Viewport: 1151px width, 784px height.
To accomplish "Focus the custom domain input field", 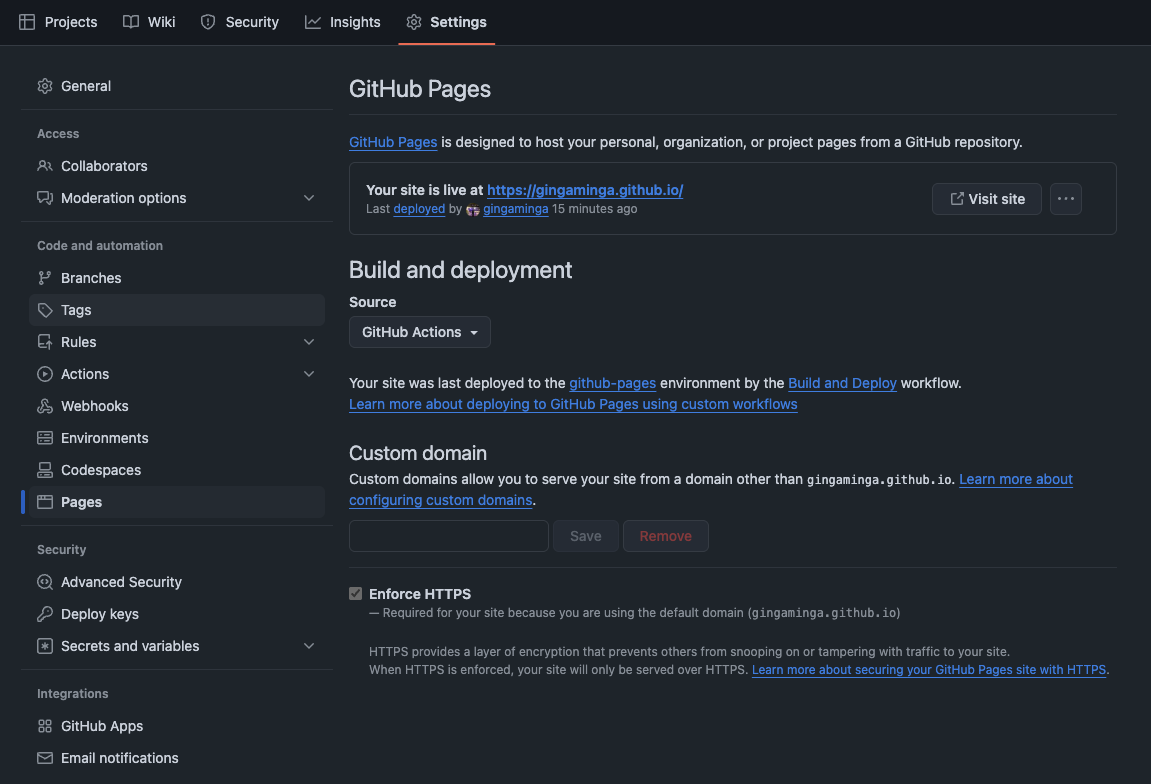I will pyautogui.click(x=449, y=536).
